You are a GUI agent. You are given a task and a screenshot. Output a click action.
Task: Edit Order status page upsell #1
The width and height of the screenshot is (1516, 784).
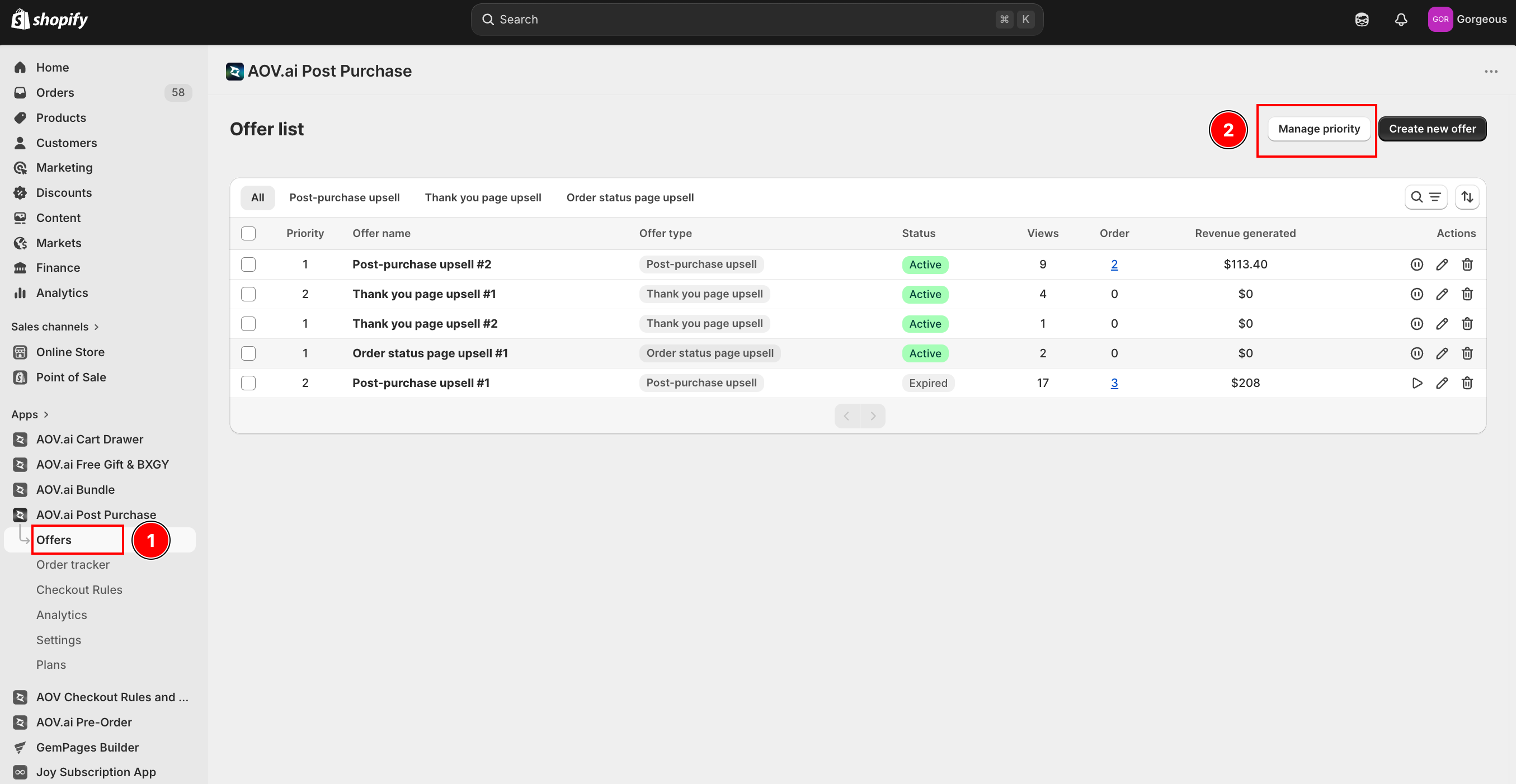pyautogui.click(x=1442, y=353)
